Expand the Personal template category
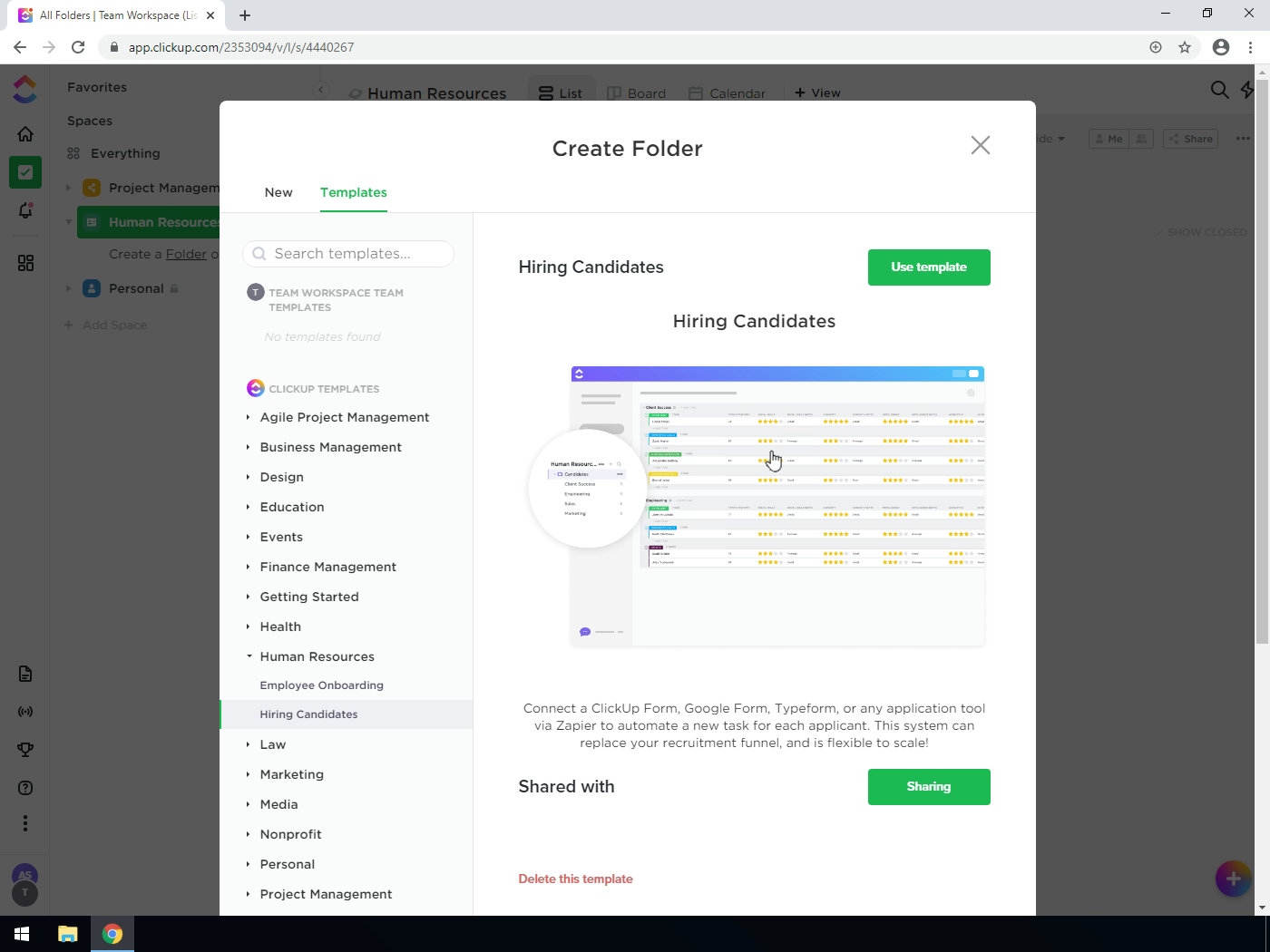The image size is (1270, 952). [x=287, y=864]
